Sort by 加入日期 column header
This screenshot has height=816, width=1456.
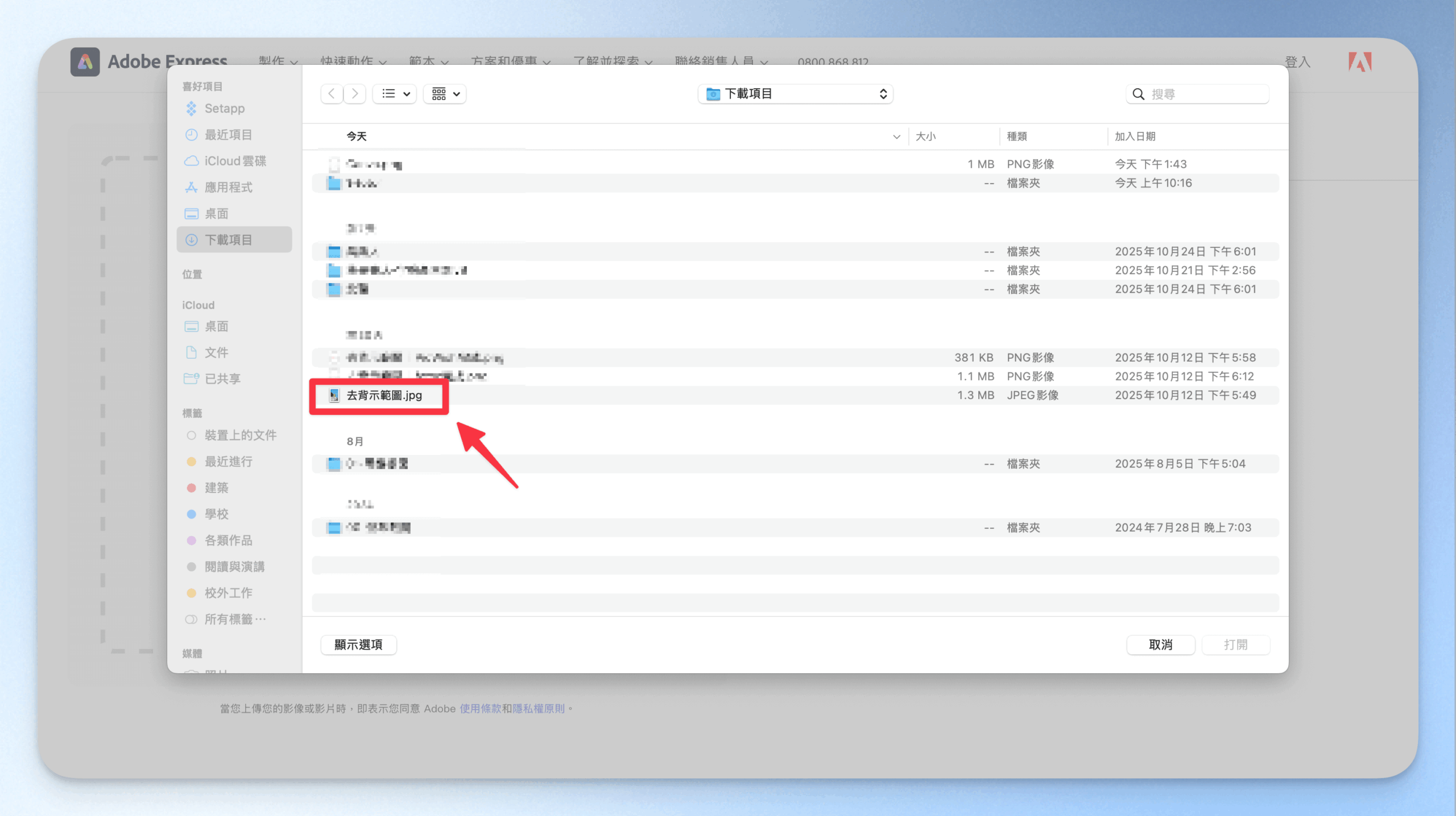pyautogui.click(x=1135, y=136)
